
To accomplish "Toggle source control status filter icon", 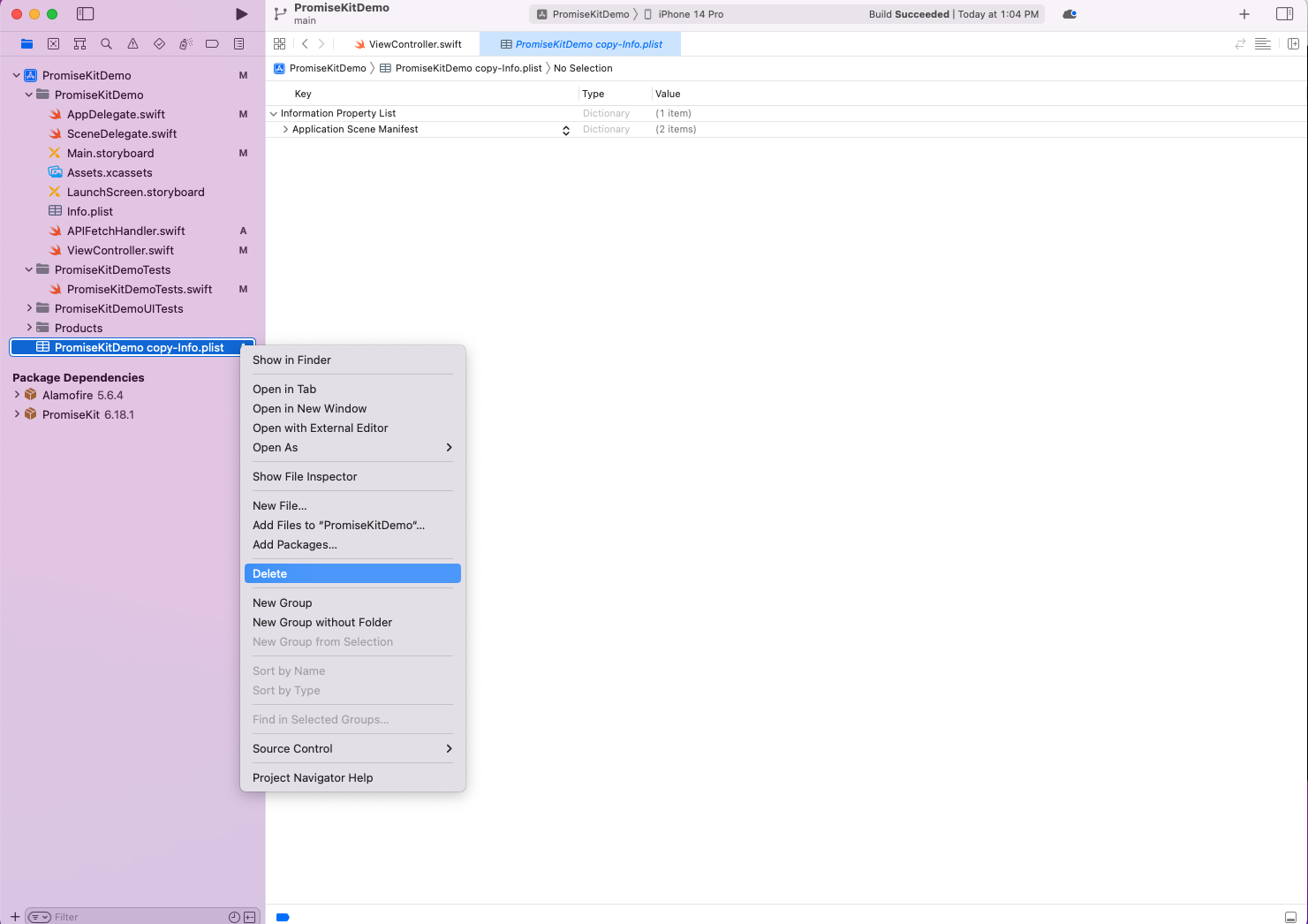I will pyautogui.click(x=250, y=917).
